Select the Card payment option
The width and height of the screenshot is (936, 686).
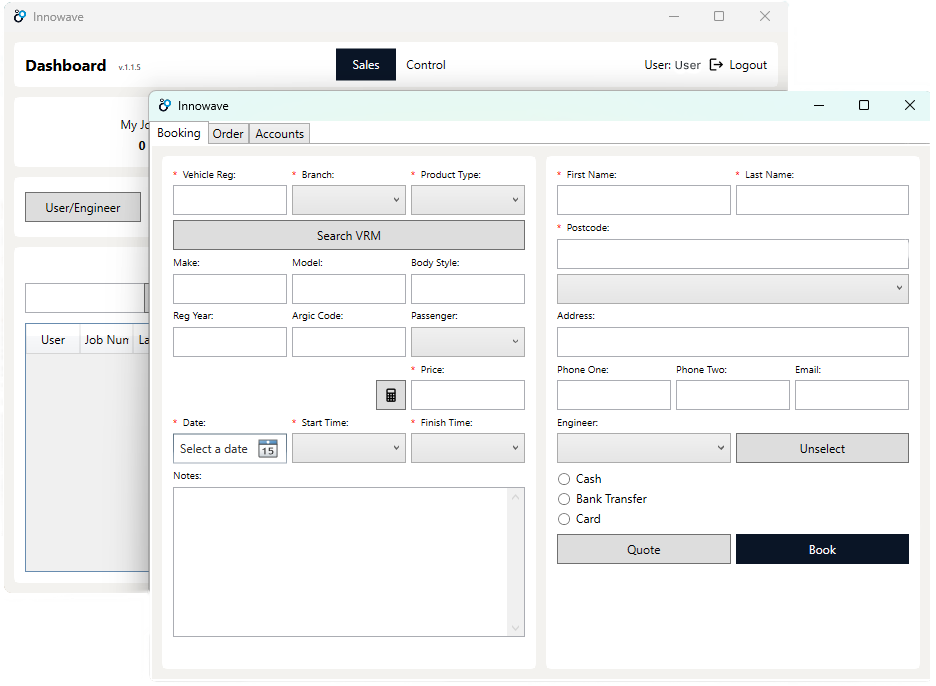pos(563,519)
